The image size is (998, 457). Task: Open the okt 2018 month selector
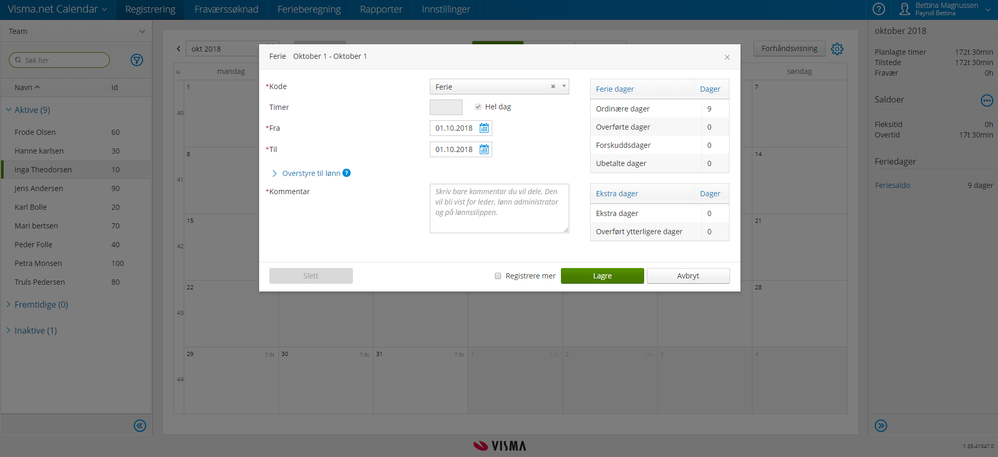point(232,49)
